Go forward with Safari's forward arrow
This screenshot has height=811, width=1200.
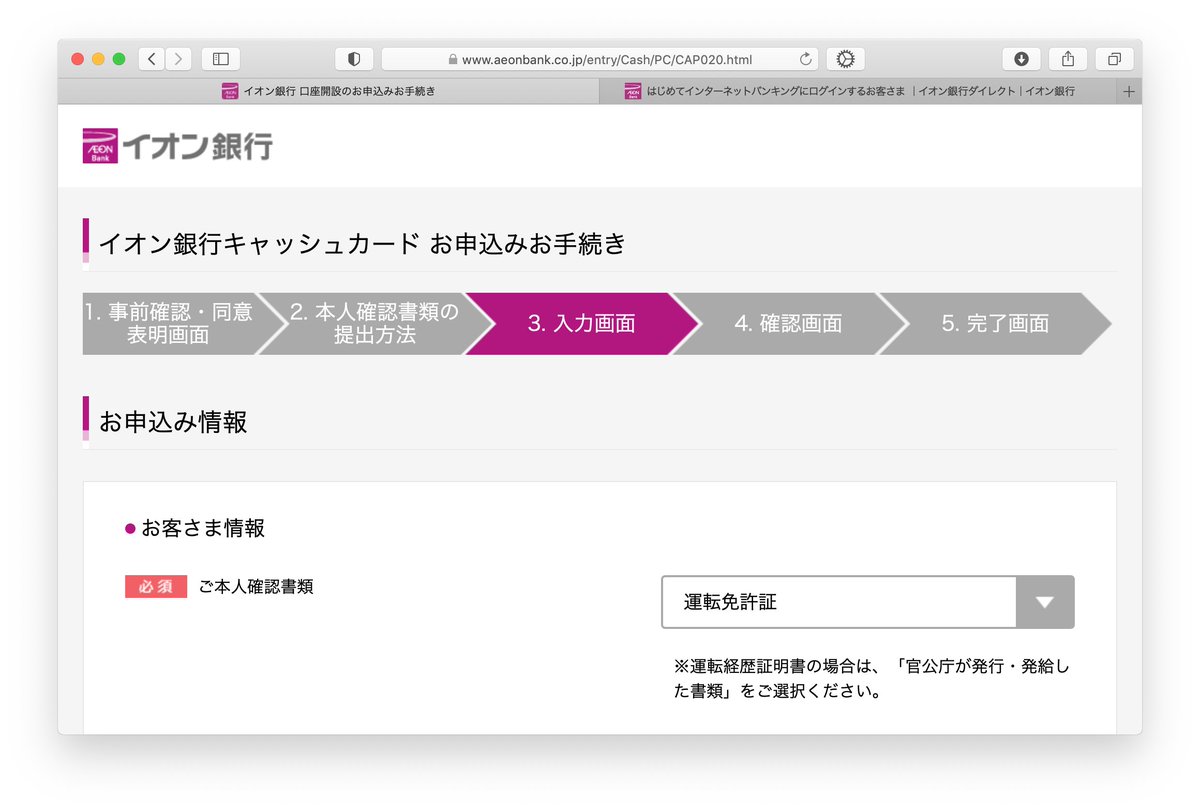coord(179,59)
